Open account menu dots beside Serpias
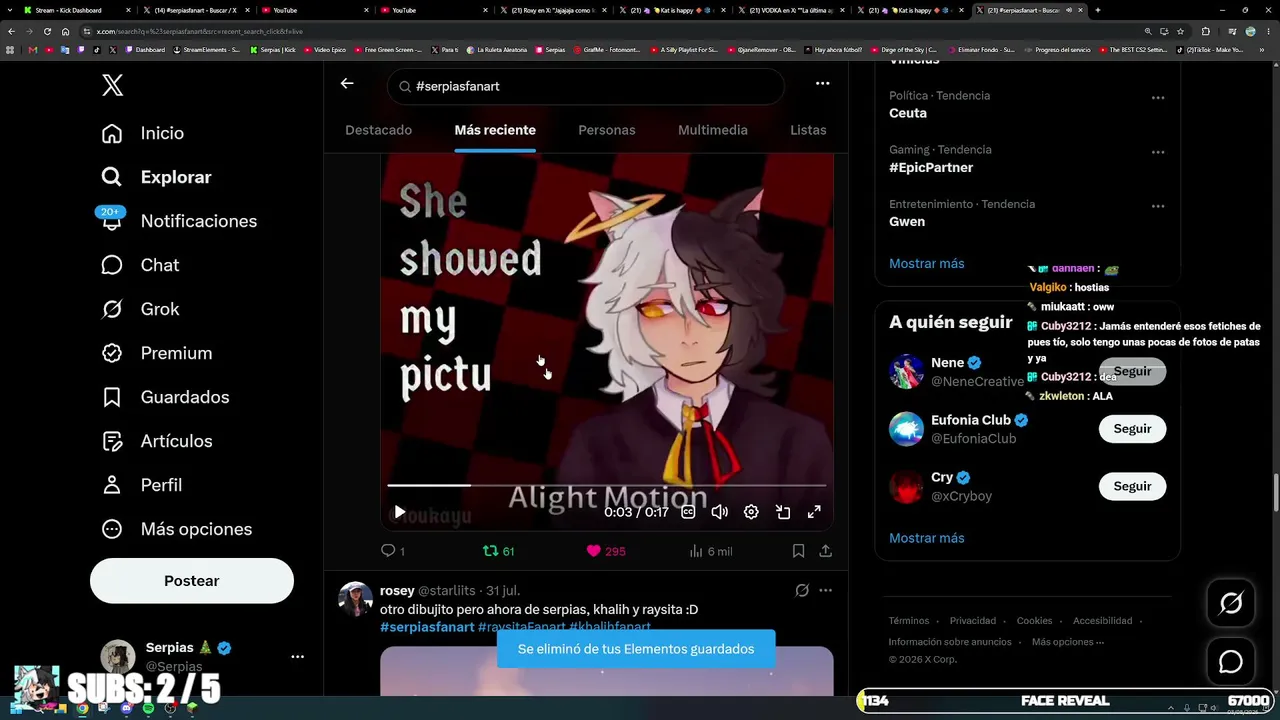Screen dimensions: 1280x720 297,657
